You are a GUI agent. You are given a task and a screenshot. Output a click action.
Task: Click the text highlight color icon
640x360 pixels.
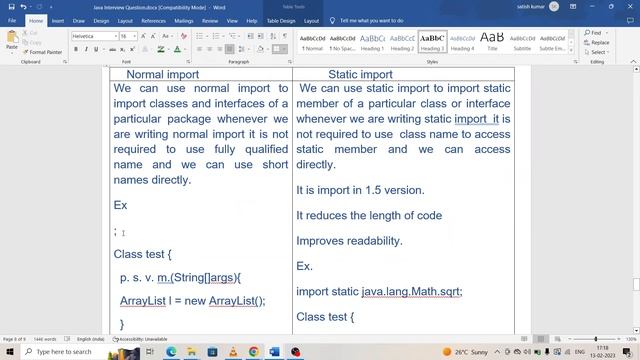pos(161,49)
